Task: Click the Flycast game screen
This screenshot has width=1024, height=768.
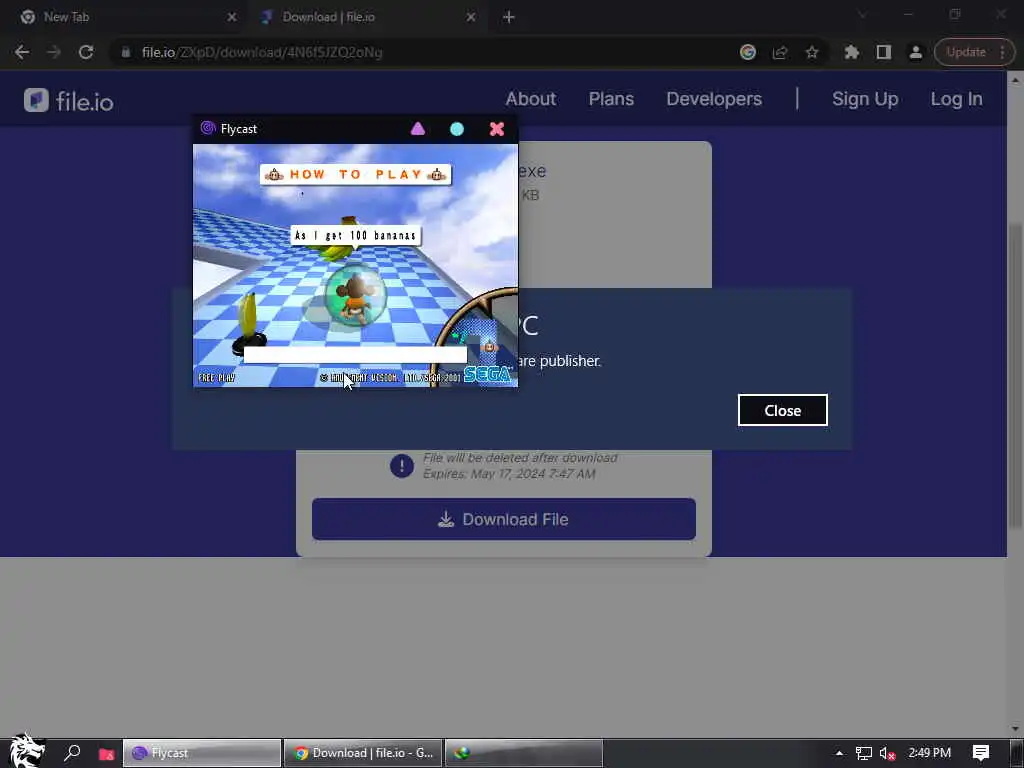Action: click(355, 265)
